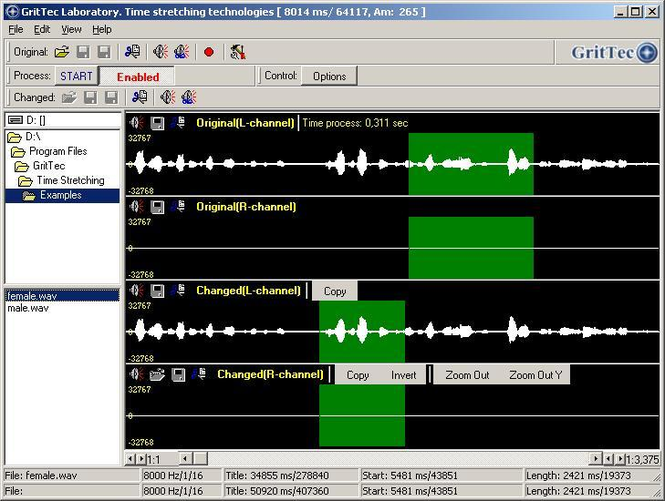The width and height of the screenshot is (665, 501).
Task: Play changed audio with first speaker icon
Action: pyautogui.click(x=168, y=98)
